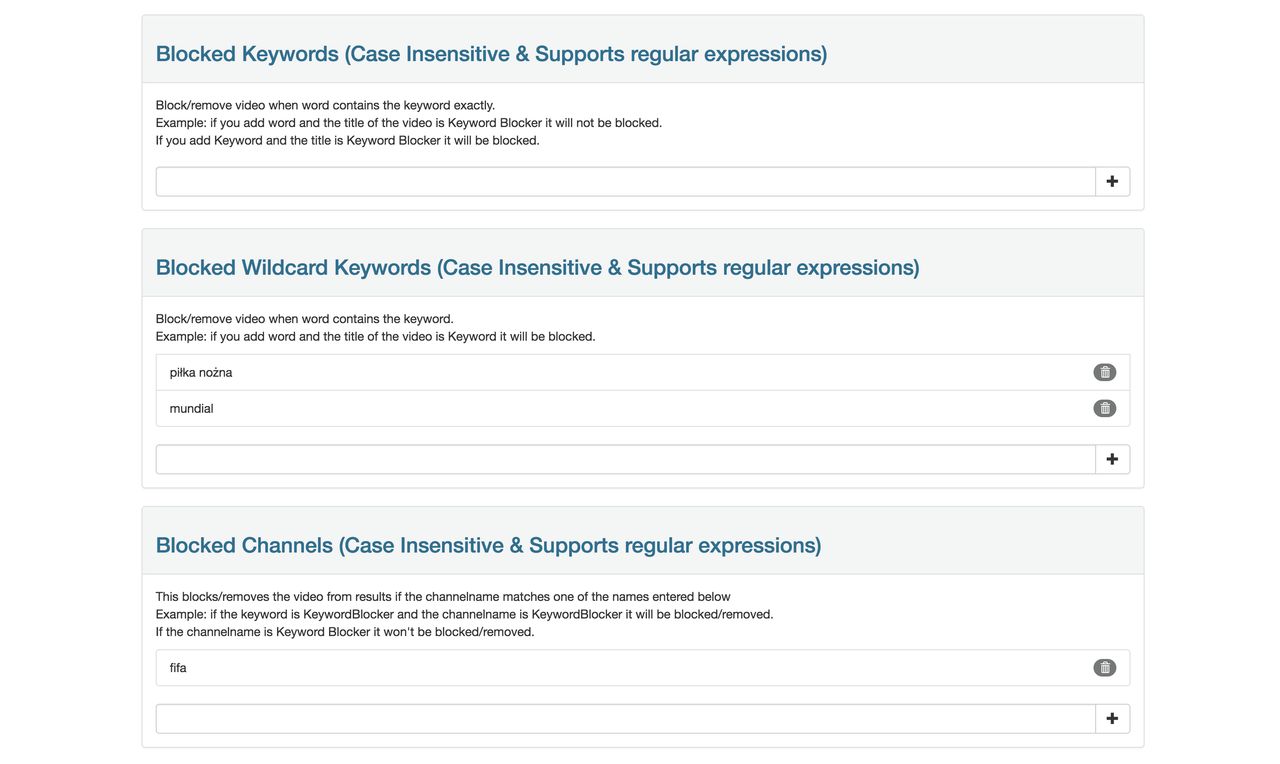Image resolution: width=1280 pixels, height=764 pixels.
Task: Click the 'Blocked Keywords' section heading
Action: coord(491,54)
